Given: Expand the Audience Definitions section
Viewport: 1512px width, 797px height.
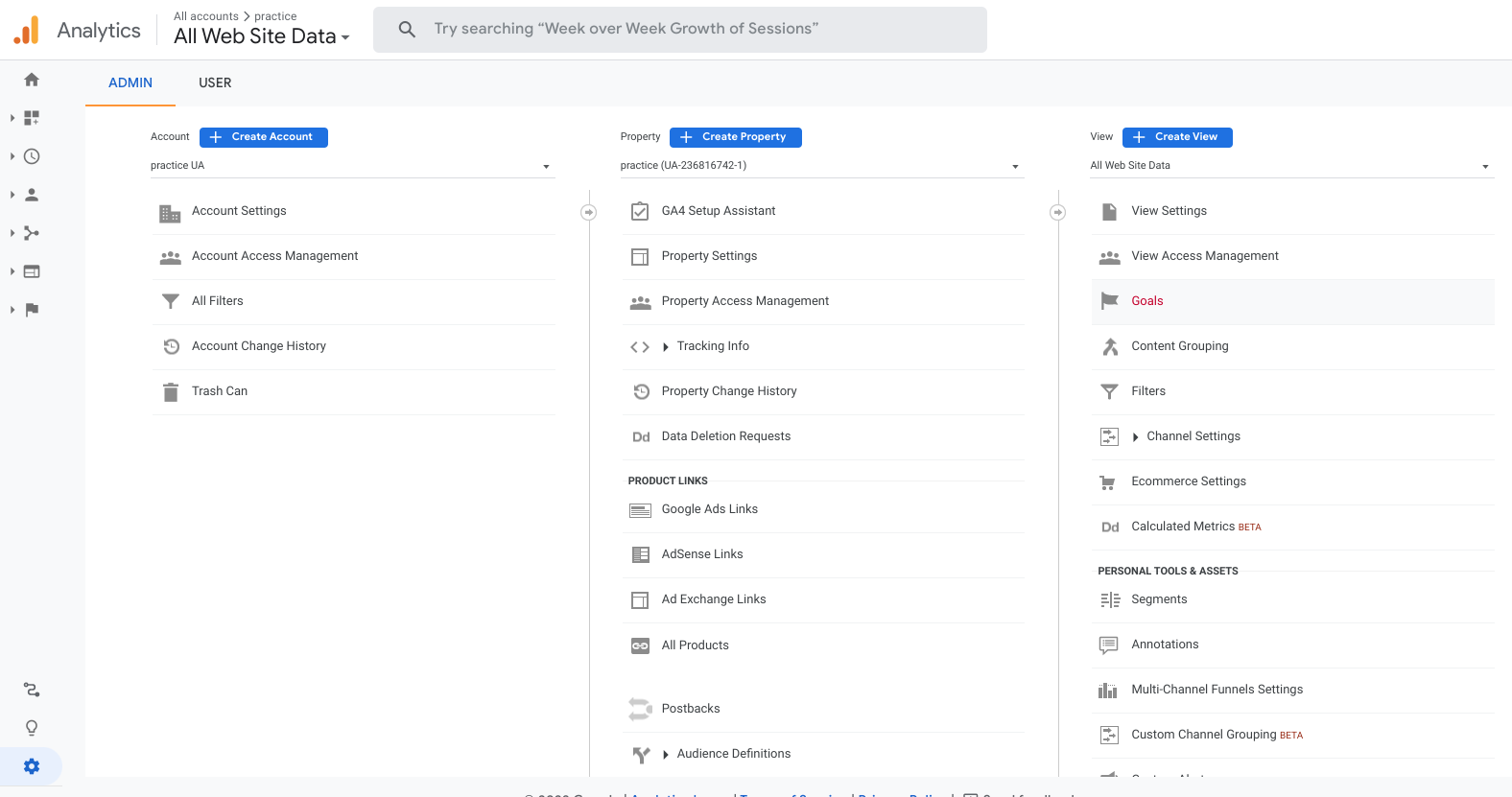Looking at the screenshot, I should (665, 755).
